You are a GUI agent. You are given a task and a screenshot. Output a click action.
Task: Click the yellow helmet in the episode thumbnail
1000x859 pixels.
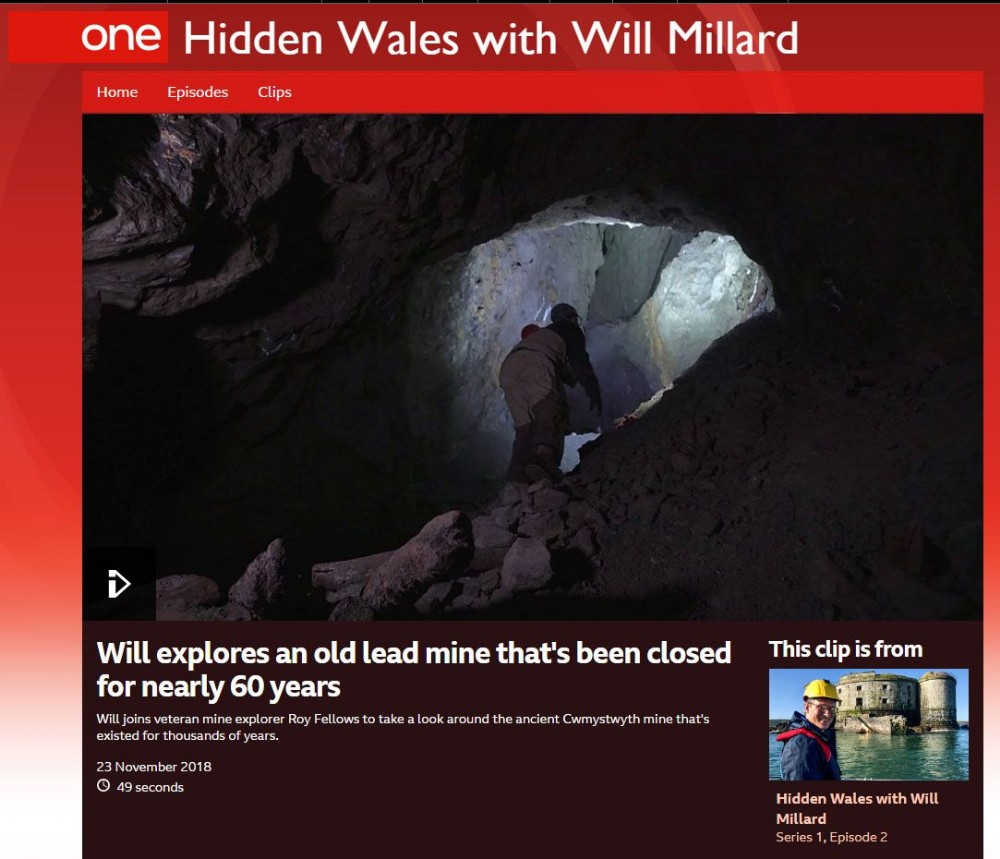tap(821, 690)
